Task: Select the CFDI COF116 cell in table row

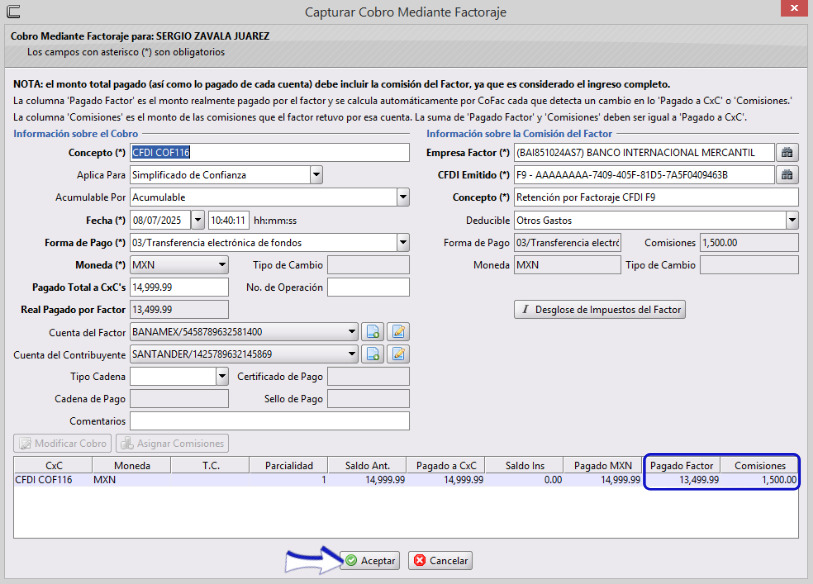Action: [x=53, y=480]
